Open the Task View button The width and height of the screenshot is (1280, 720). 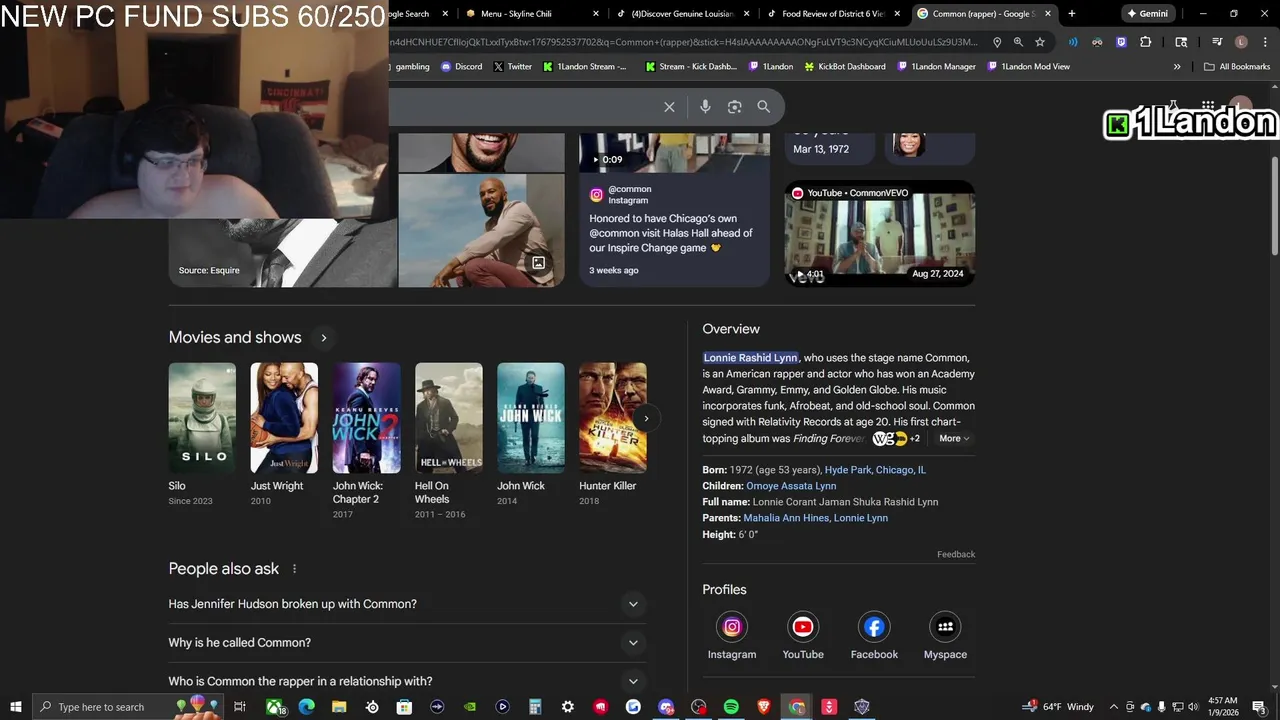[240, 707]
